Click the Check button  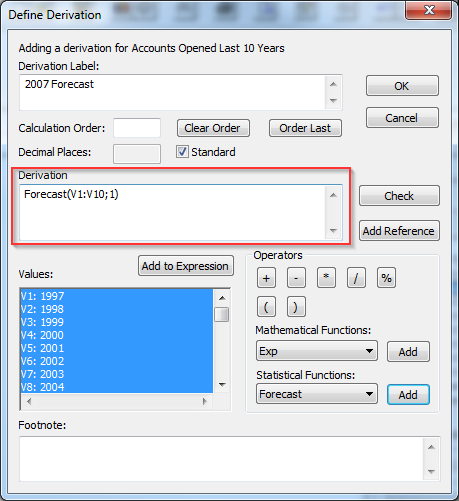[x=399, y=196]
